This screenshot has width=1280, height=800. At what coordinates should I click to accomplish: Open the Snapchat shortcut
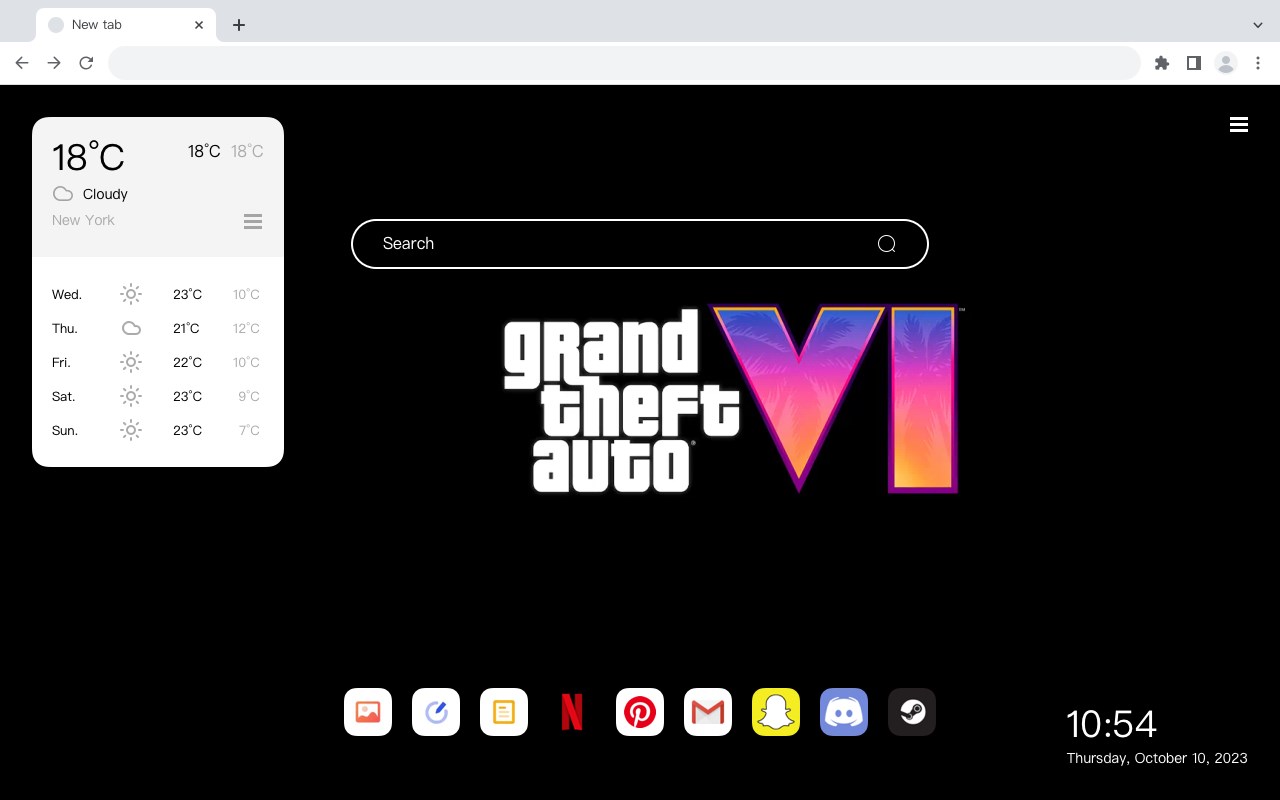pos(776,712)
